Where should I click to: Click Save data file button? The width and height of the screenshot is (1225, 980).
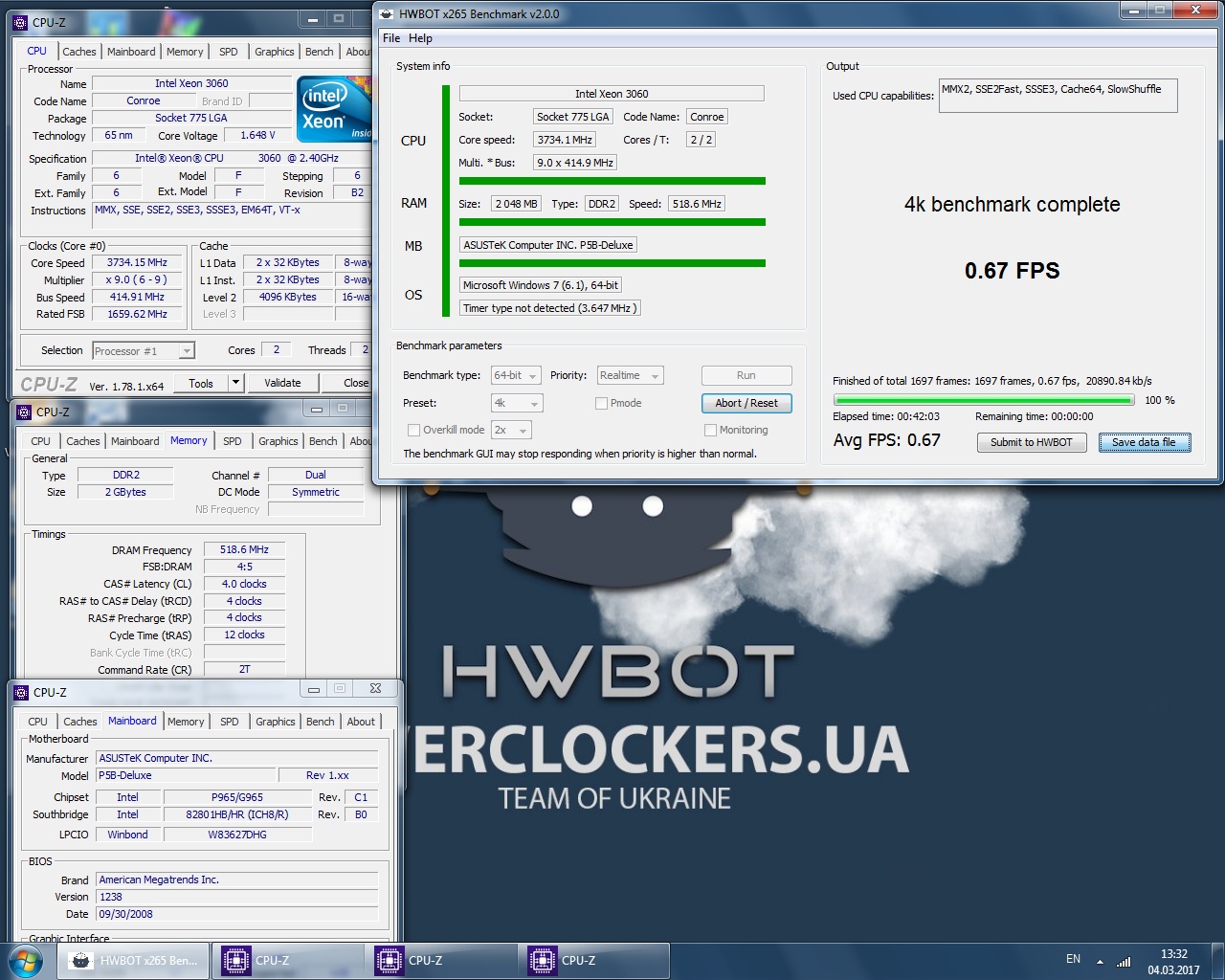[x=1145, y=442]
